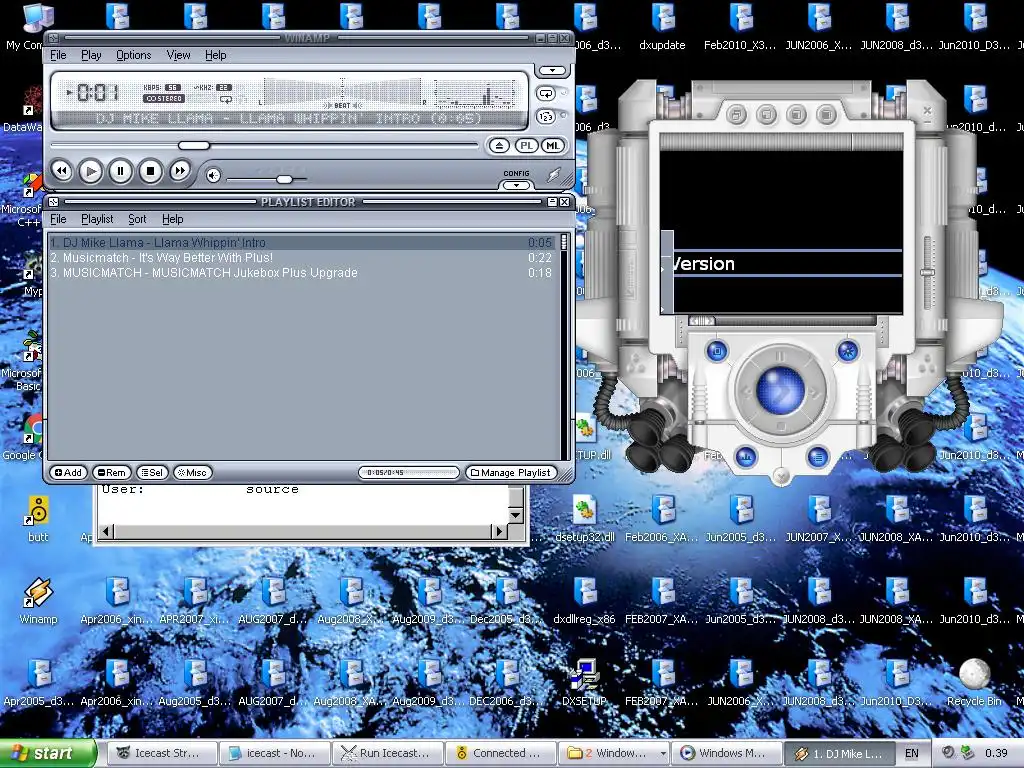Mute audio with Winamp speaker icon
1024x768 pixels.
(x=213, y=176)
